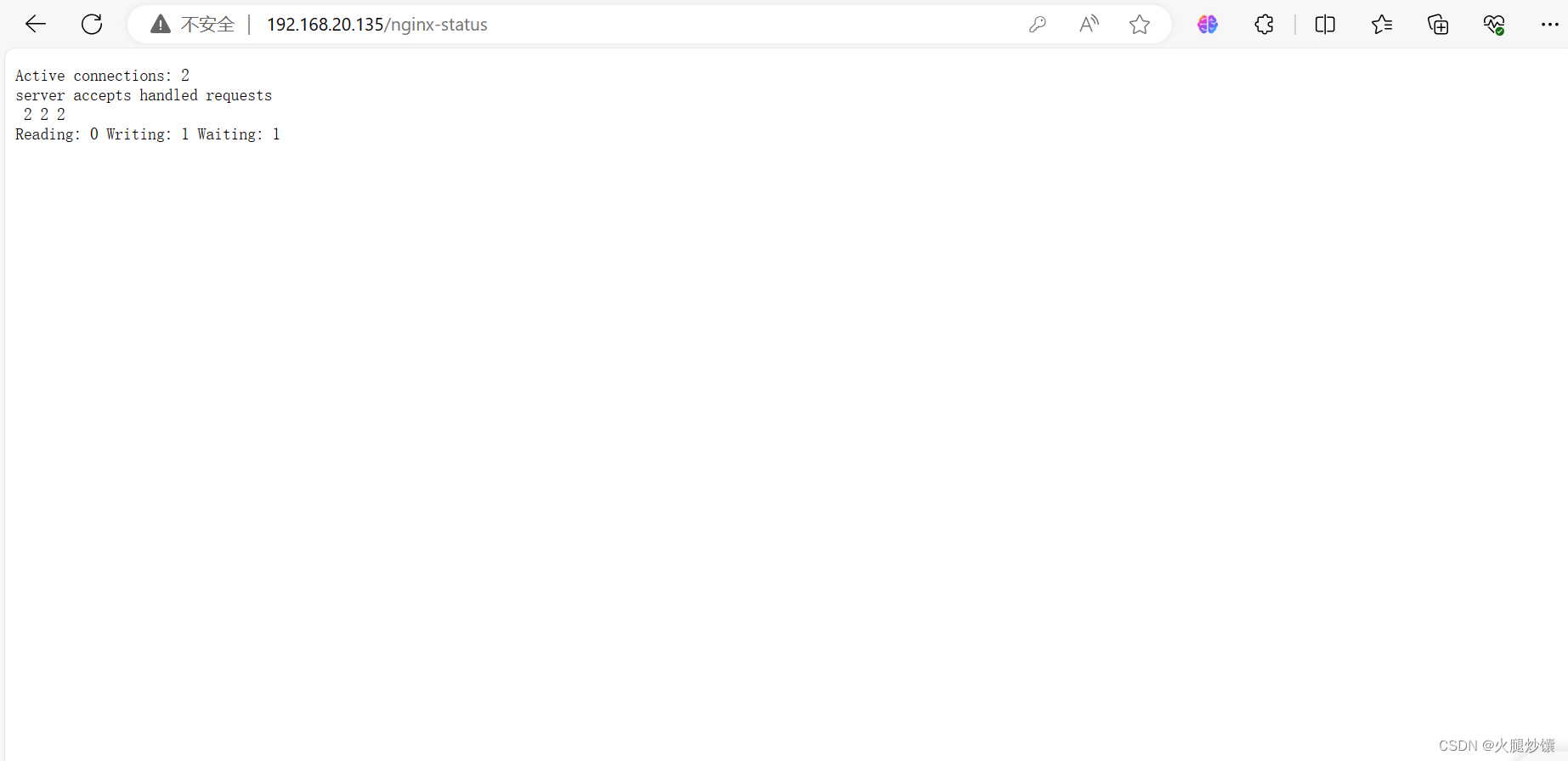Image resolution: width=1568 pixels, height=761 pixels.
Task: Open the Collections icon
Action: (1438, 25)
